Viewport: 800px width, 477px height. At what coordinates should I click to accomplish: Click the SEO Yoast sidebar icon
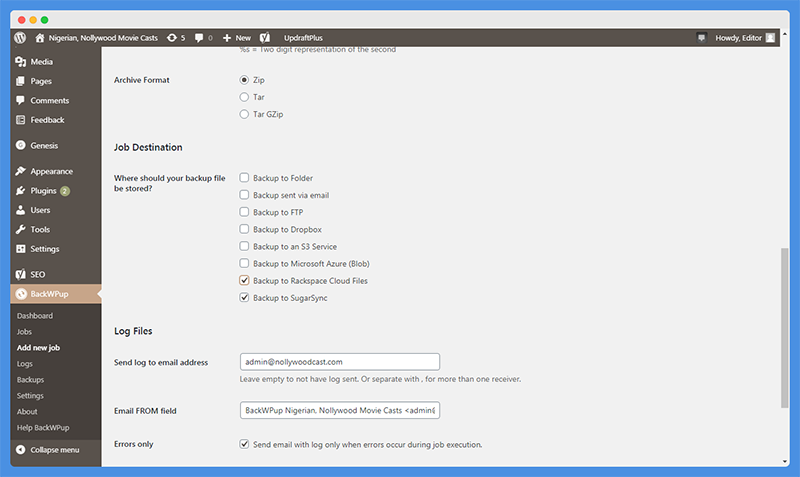coord(20,274)
